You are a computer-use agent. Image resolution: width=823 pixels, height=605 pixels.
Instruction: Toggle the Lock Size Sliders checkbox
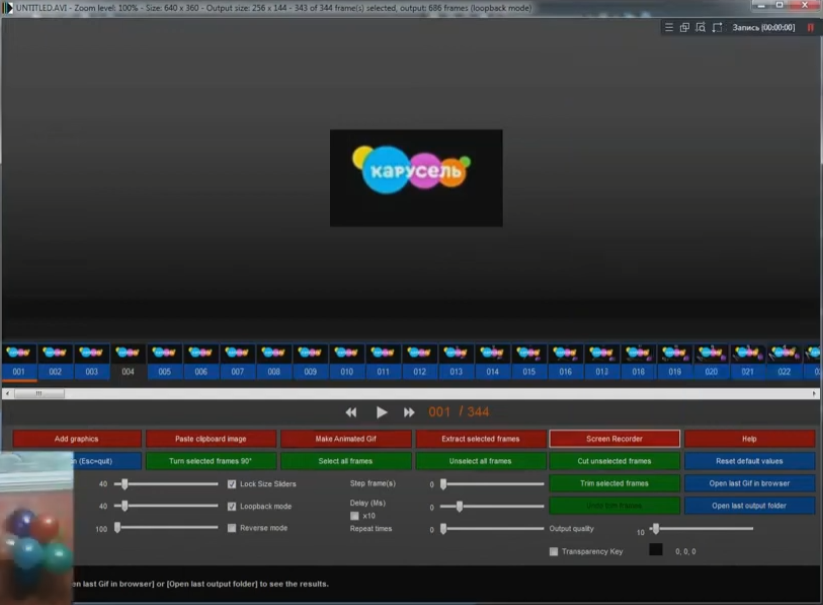[232, 484]
